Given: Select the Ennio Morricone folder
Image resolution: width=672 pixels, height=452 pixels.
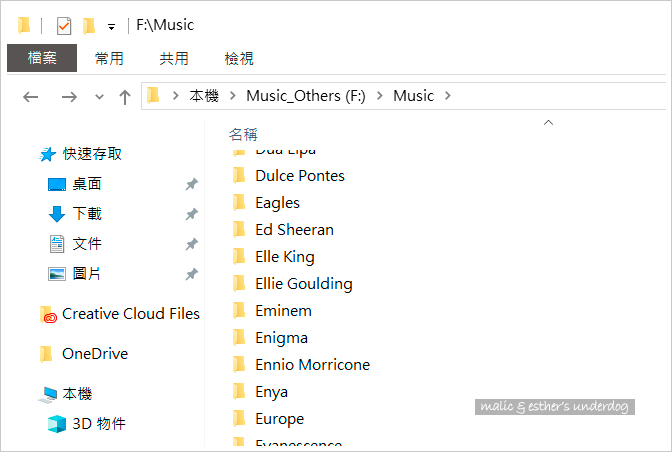Looking at the screenshot, I should coord(312,365).
